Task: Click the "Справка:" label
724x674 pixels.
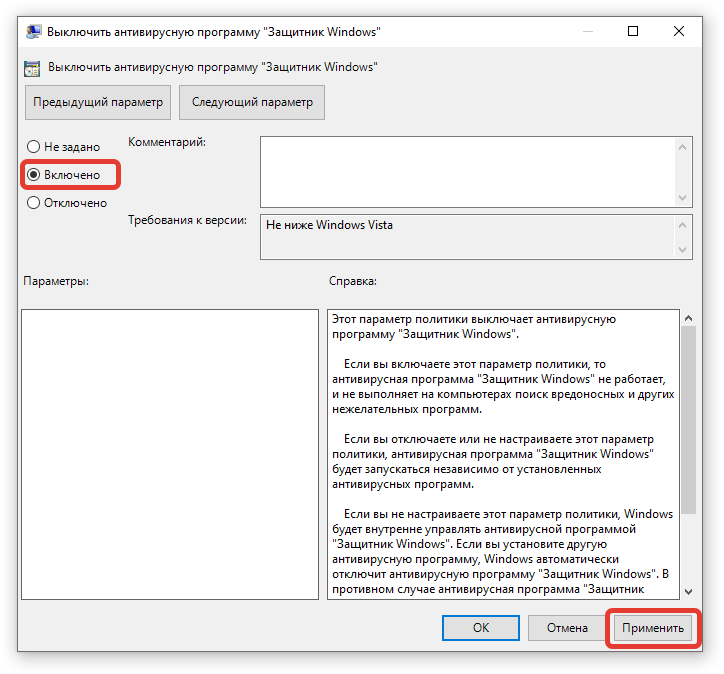Action: pyautogui.click(x=353, y=281)
